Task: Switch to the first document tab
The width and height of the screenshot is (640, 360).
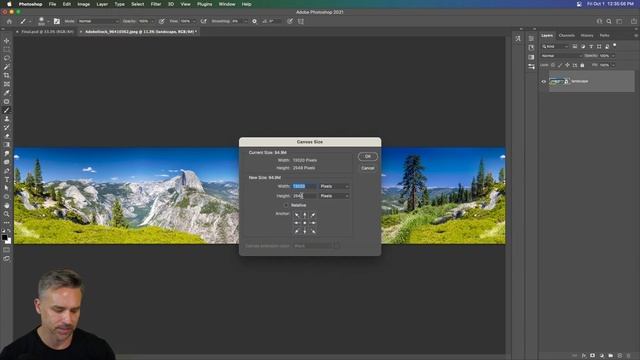Action: pos(47,31)
